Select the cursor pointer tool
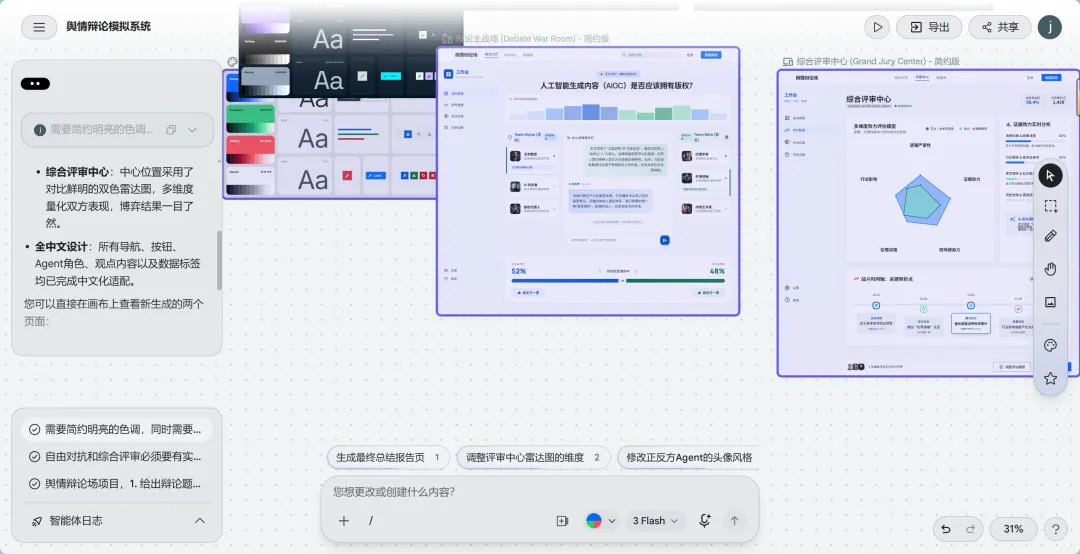The image size is (1080, 554). coord(1050,174)
